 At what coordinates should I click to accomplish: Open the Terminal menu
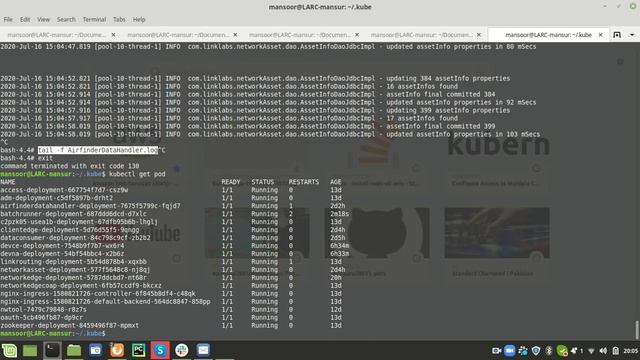tap(94, 20)
